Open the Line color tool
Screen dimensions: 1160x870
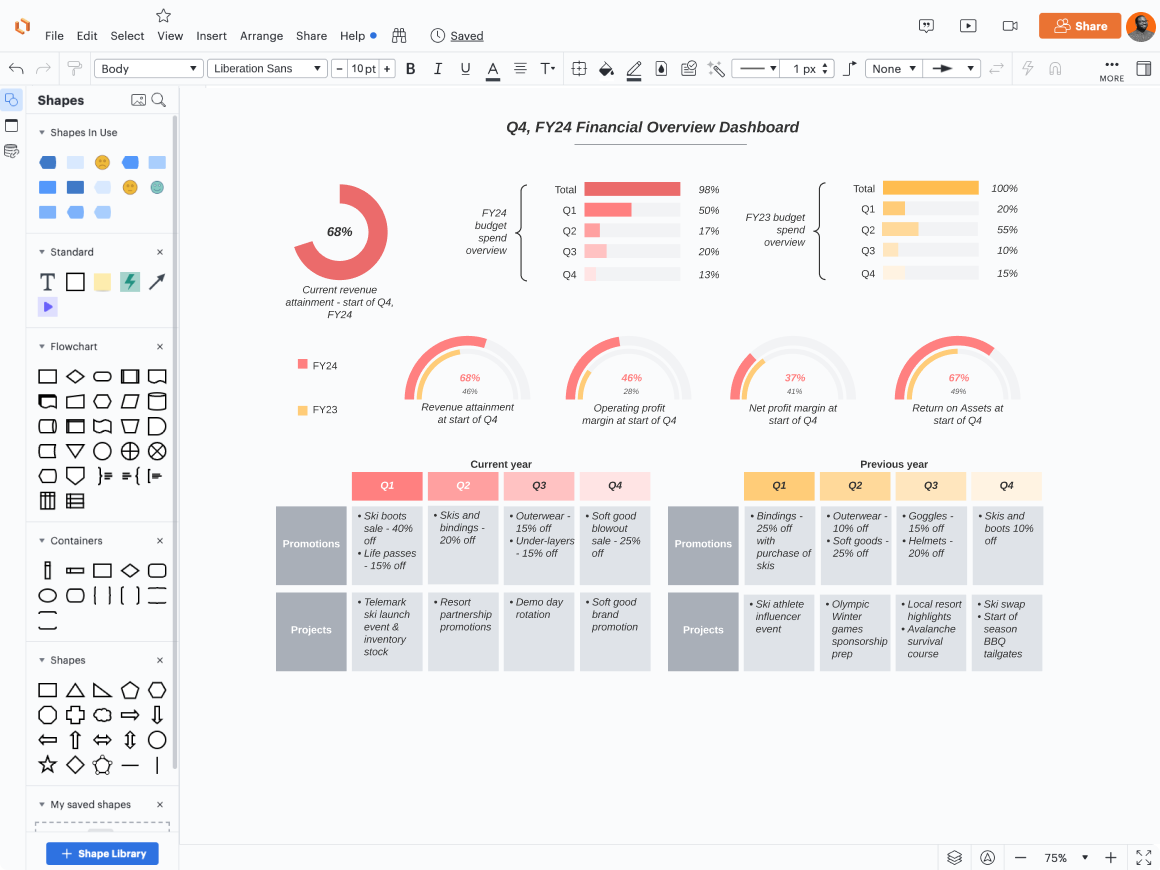click(x=634, y=68)
